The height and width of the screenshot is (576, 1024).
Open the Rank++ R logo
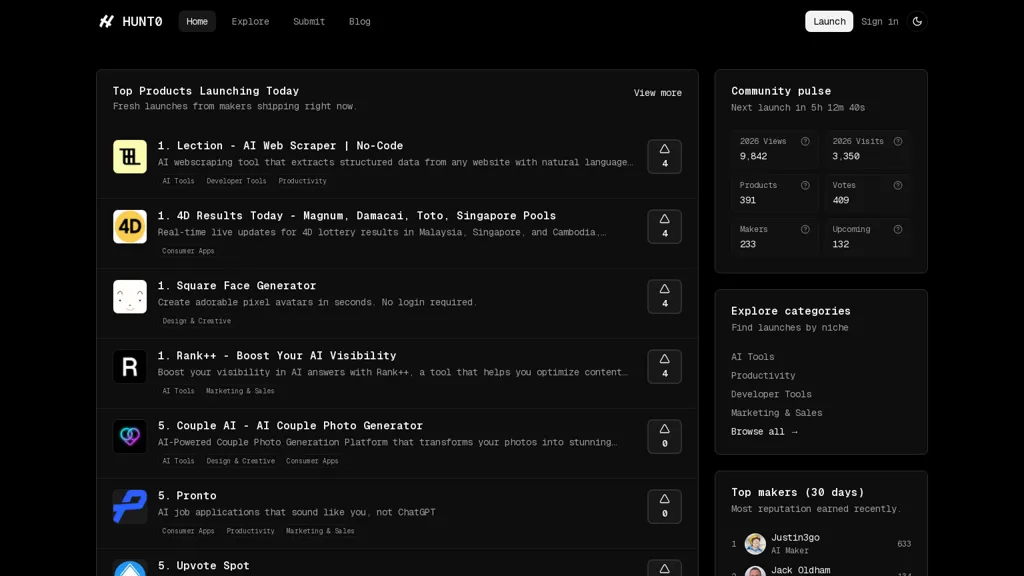(130, 366)
